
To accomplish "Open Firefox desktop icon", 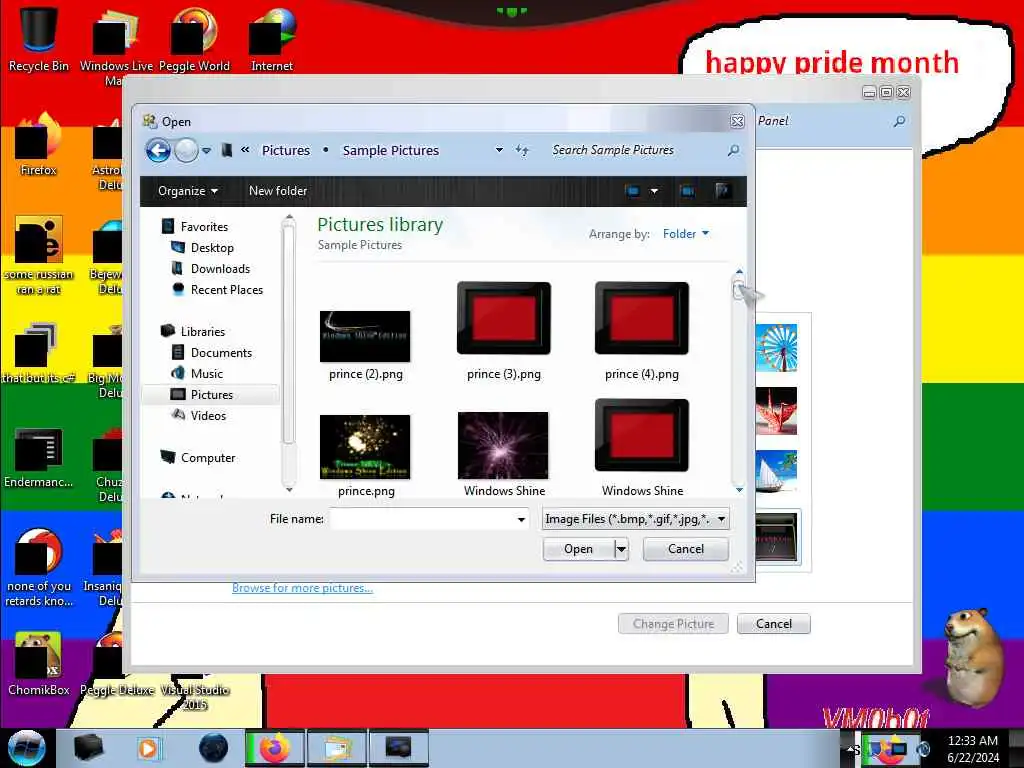I will point(39,145).
